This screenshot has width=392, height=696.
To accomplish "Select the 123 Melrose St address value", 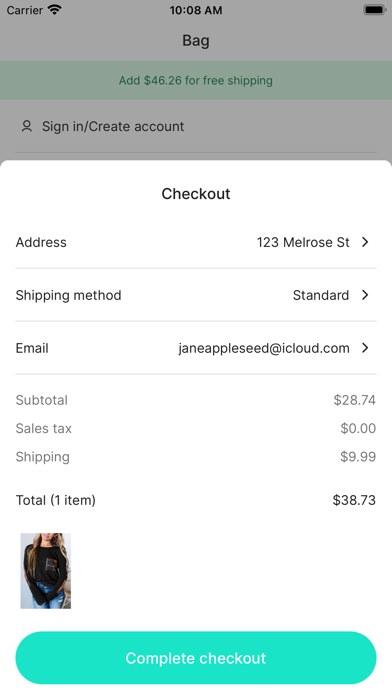I will 303,242.
